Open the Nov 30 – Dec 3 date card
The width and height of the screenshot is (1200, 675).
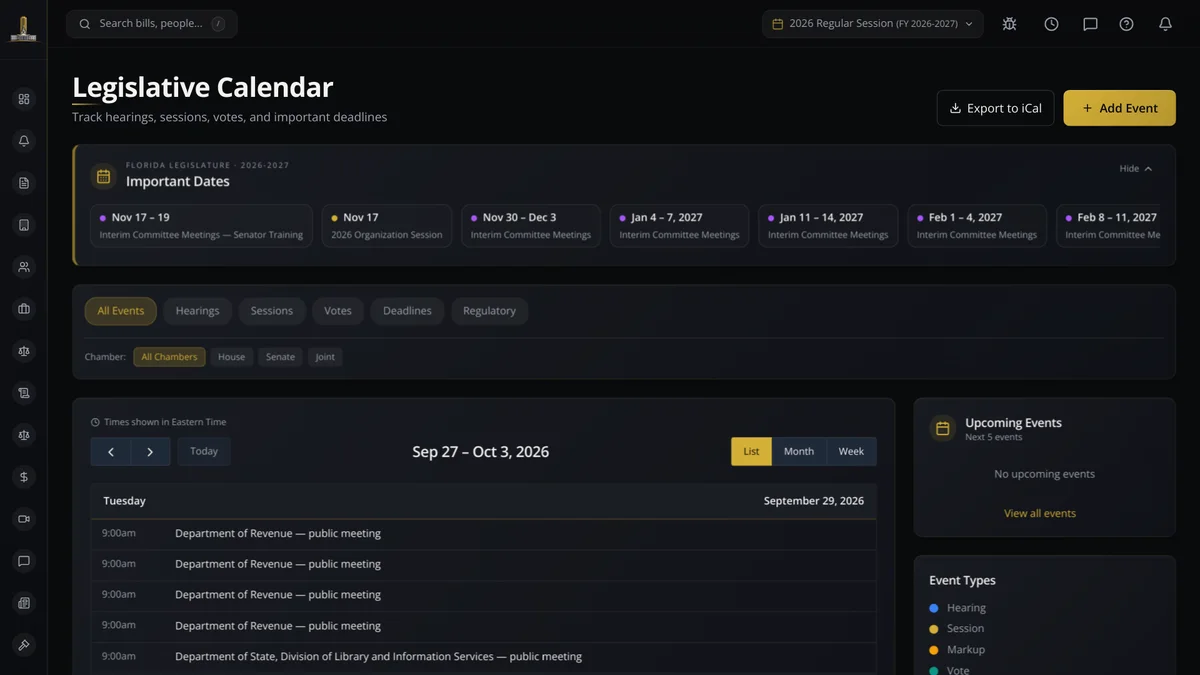point(531,226)
